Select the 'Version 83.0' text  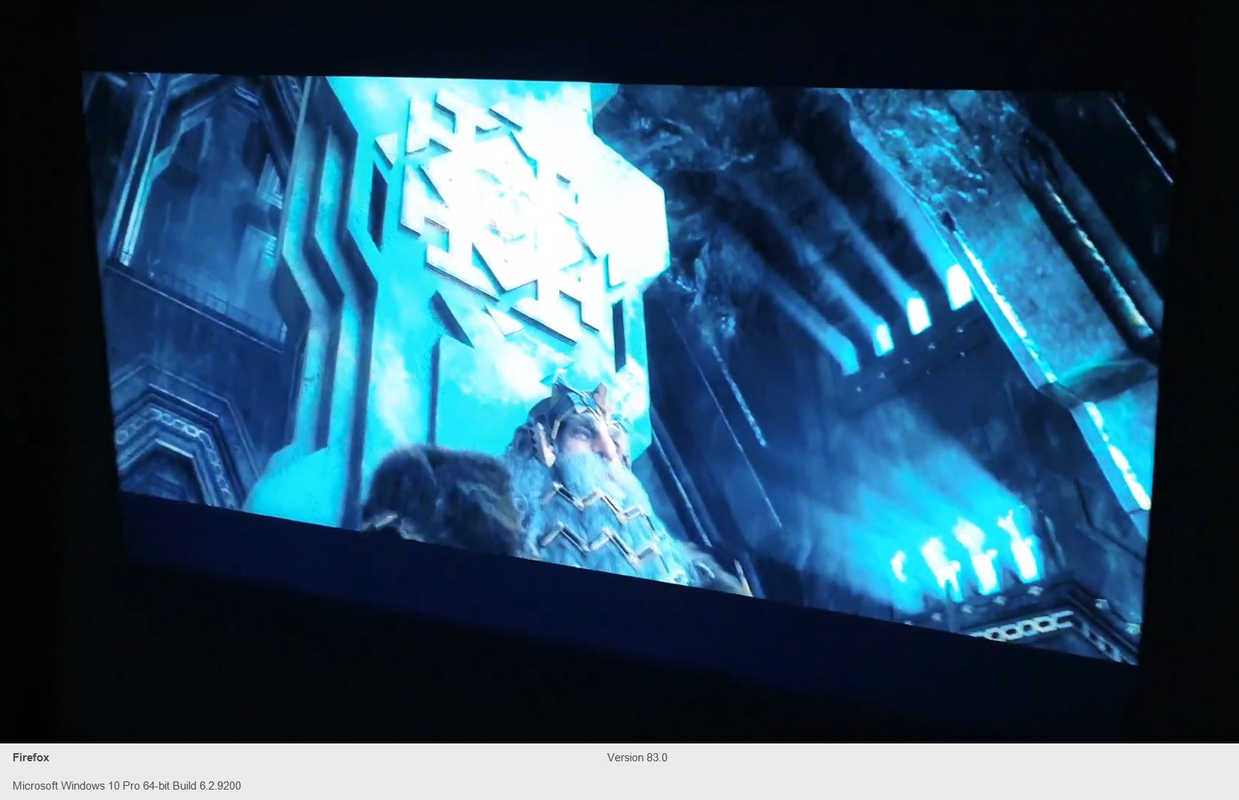(x=637, y=757)
